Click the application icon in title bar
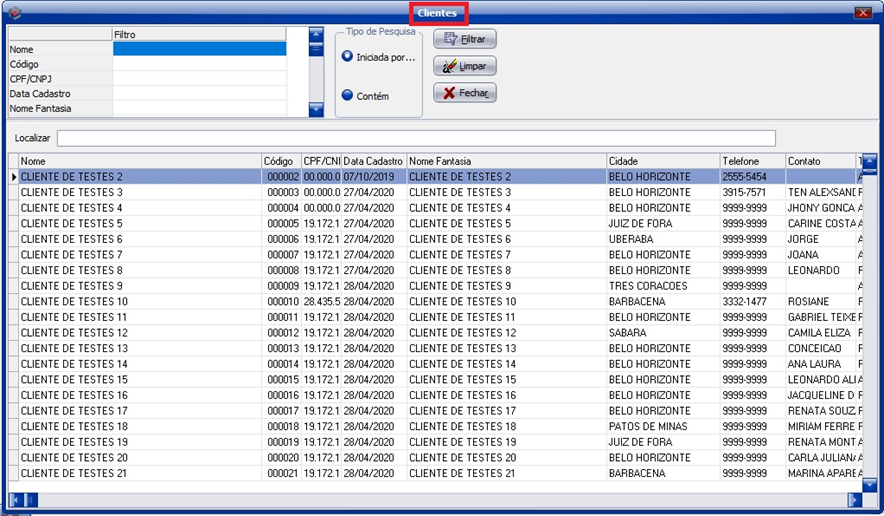This screenshot has height=516, width=884. tap(14, 13)
